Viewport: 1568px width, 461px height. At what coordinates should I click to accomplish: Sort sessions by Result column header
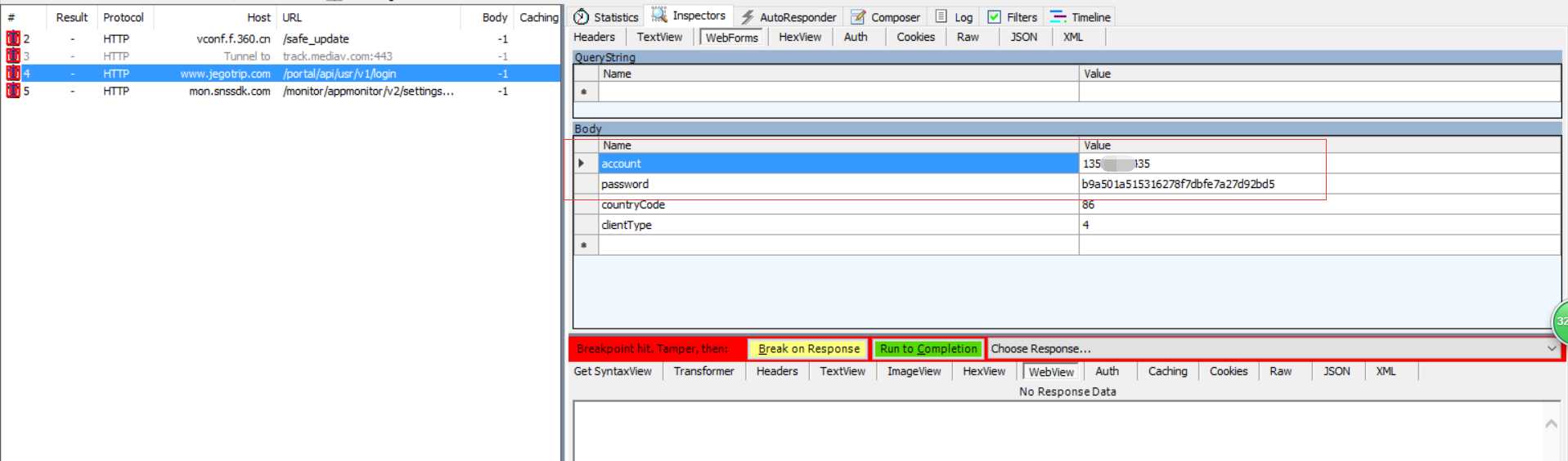tap(72, 17)
